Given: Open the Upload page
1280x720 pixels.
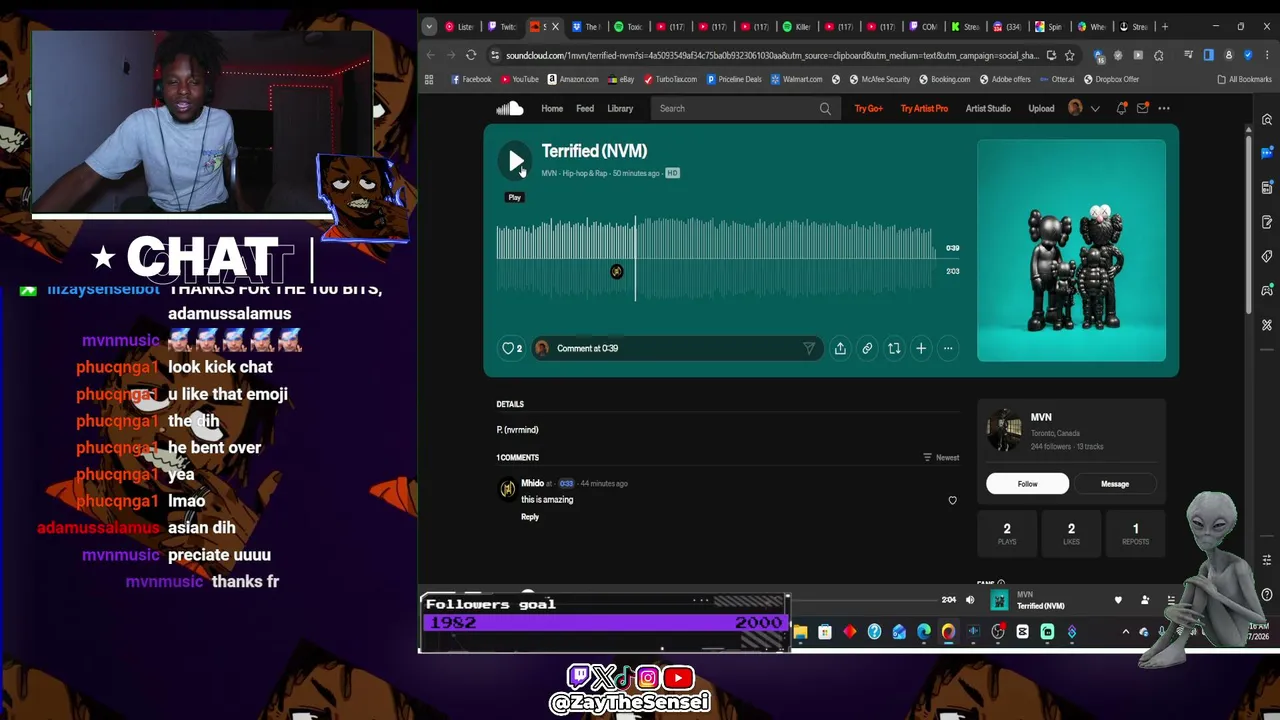Looking at the screenshot, I should (x=1041, y=108).
